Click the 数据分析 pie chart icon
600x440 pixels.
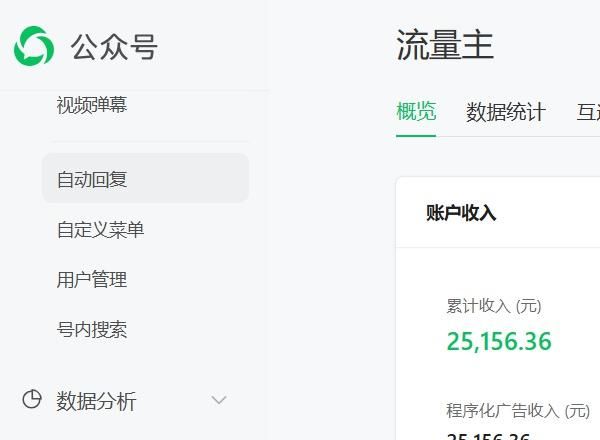pyautogui.click(x=32, y=400)
